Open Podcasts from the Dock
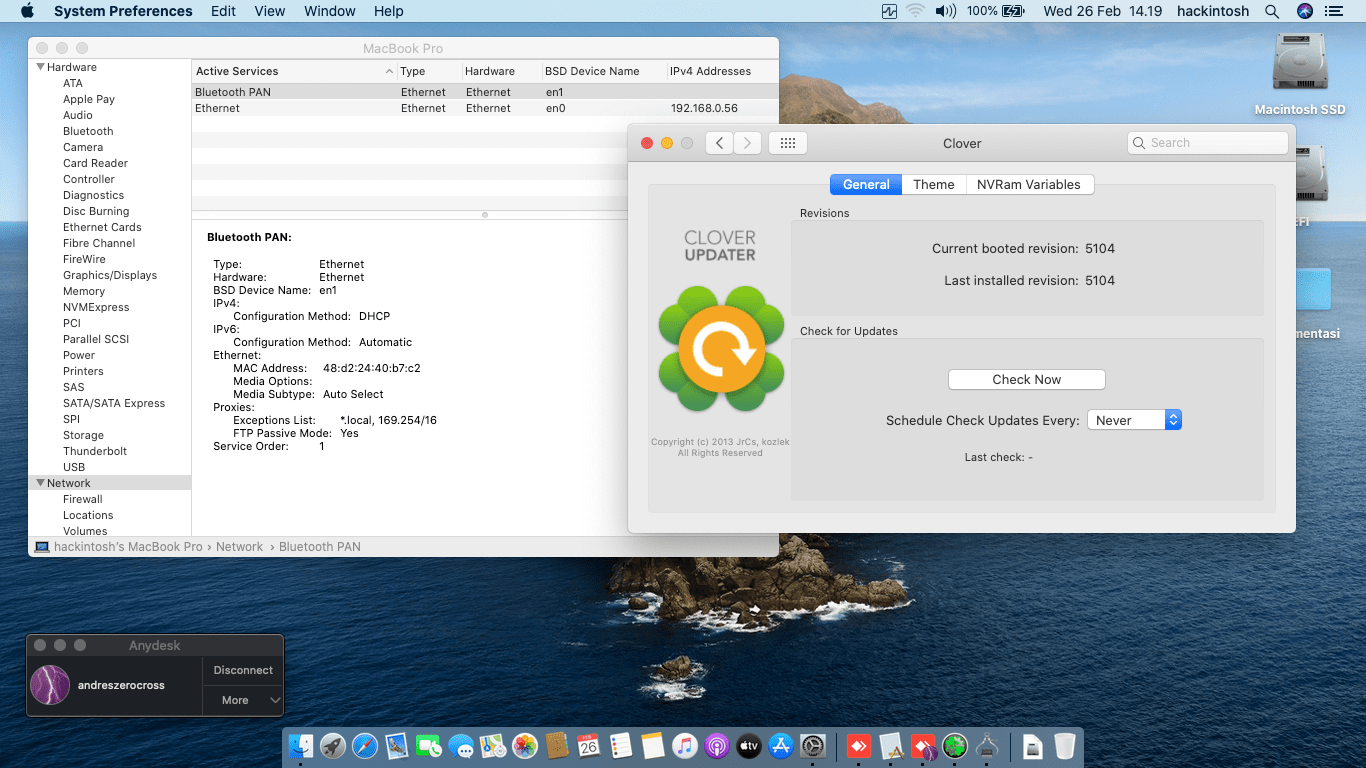The height and width of the screenshot is (768, 1366). [717, 746]
